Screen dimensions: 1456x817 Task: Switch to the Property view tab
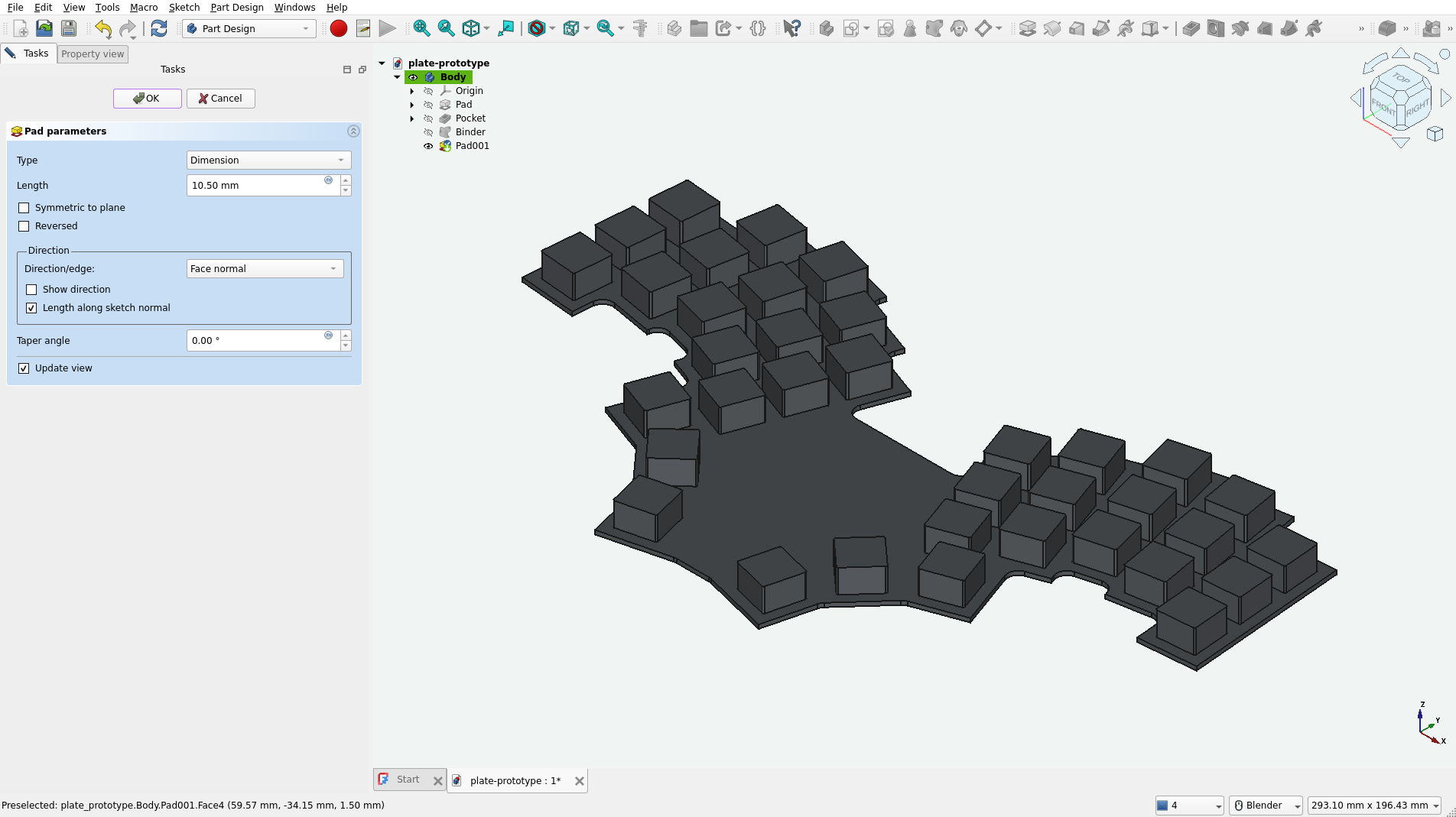[92, 53]
